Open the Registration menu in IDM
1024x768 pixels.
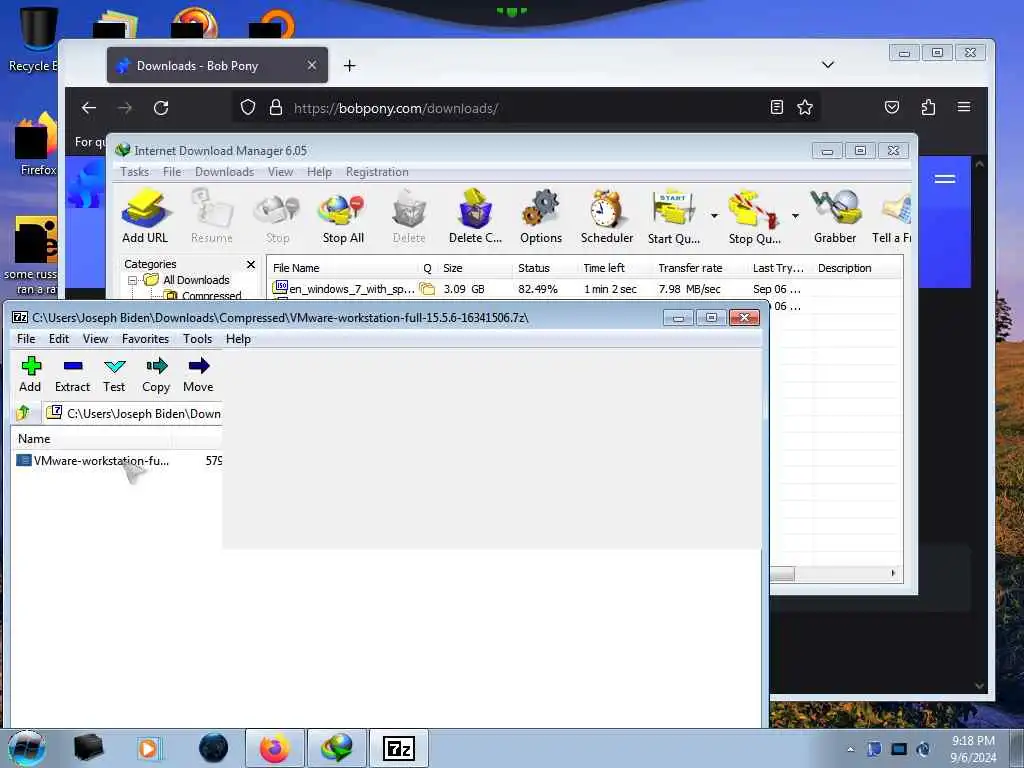(x=377, y=172)
